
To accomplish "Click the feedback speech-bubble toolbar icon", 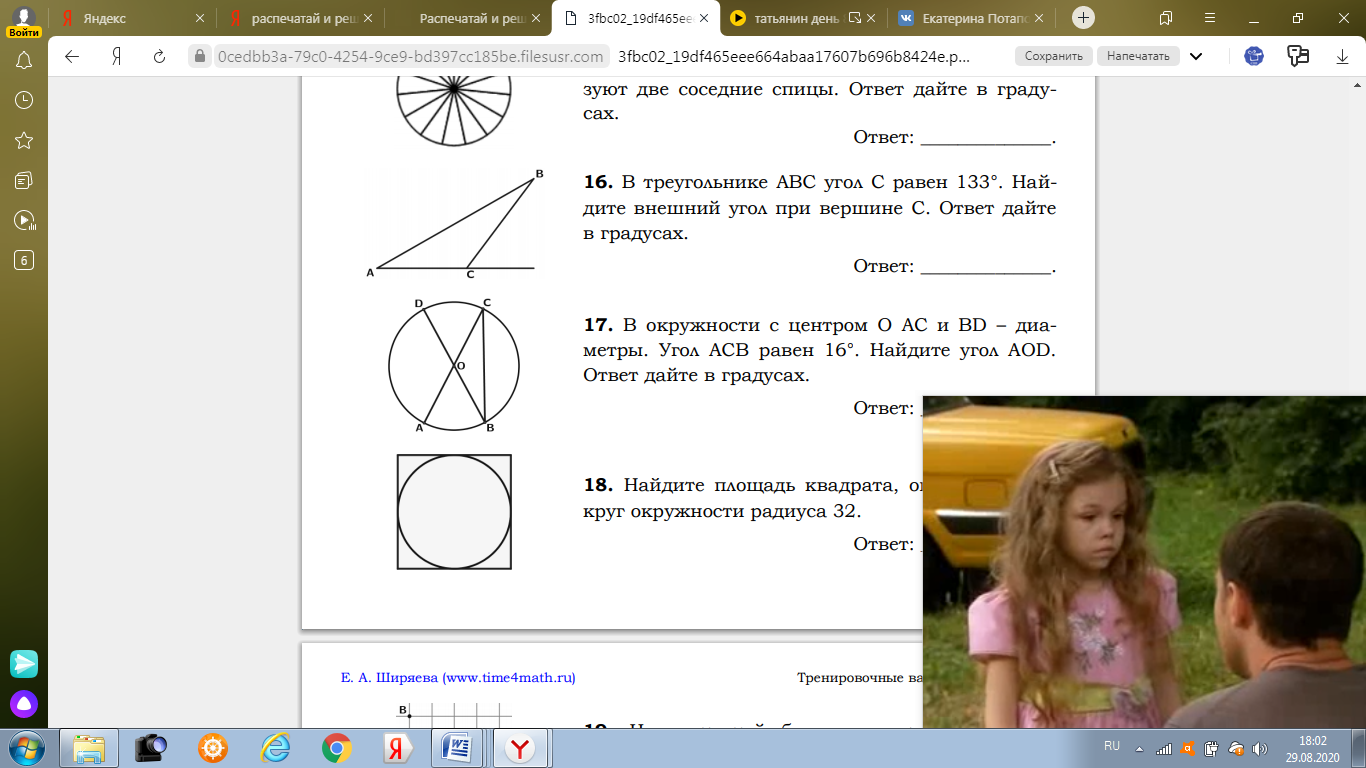I will pyautogui.click(x=1298, y=56).
